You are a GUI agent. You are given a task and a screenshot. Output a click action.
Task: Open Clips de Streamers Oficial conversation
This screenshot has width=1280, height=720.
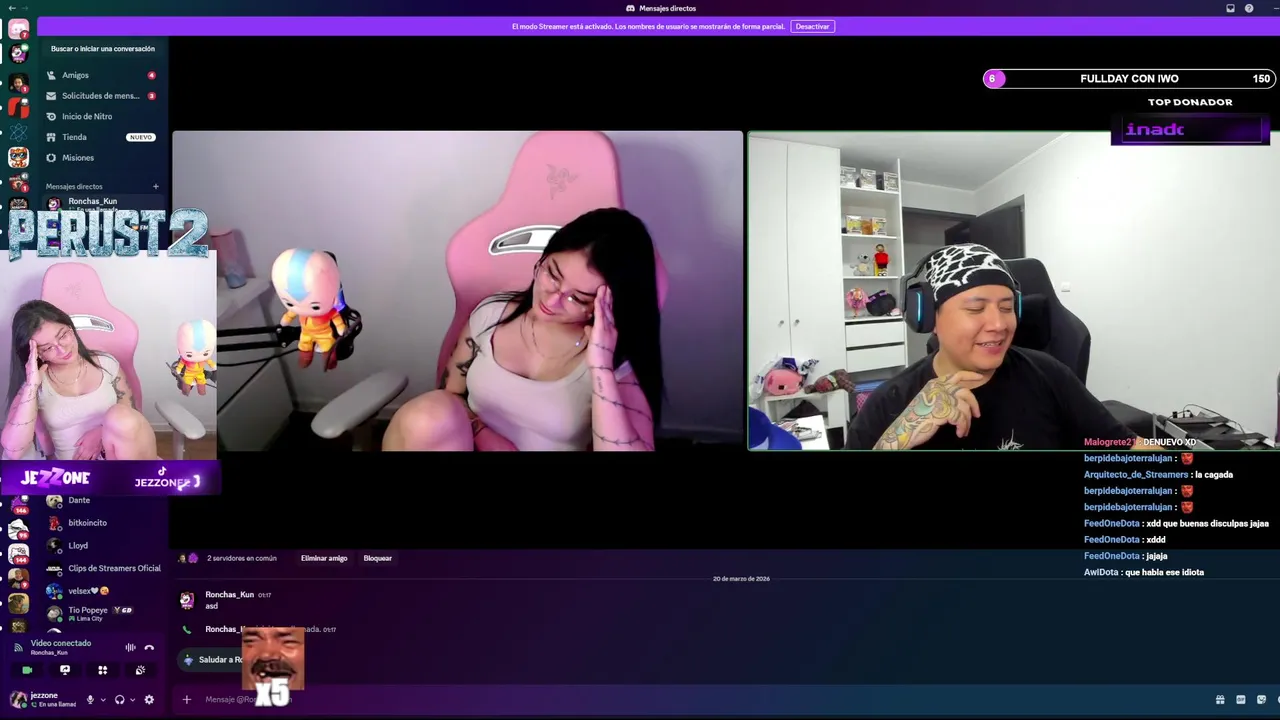click(x=101, y=568)
